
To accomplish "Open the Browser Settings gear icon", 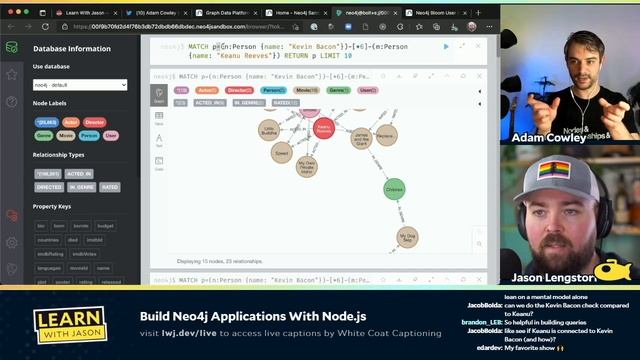I will click(x=12, y=242).
